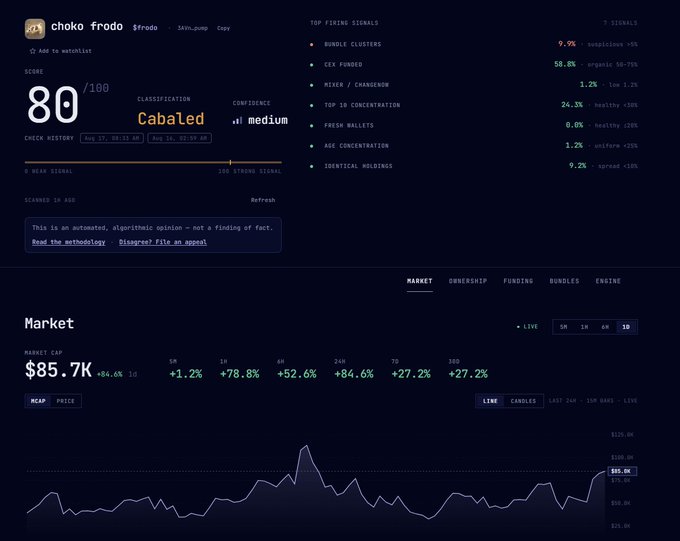Click the 24.3% top 10 concentration value
The width and height of the screenshot is (680, 541).
pos(572,105)
